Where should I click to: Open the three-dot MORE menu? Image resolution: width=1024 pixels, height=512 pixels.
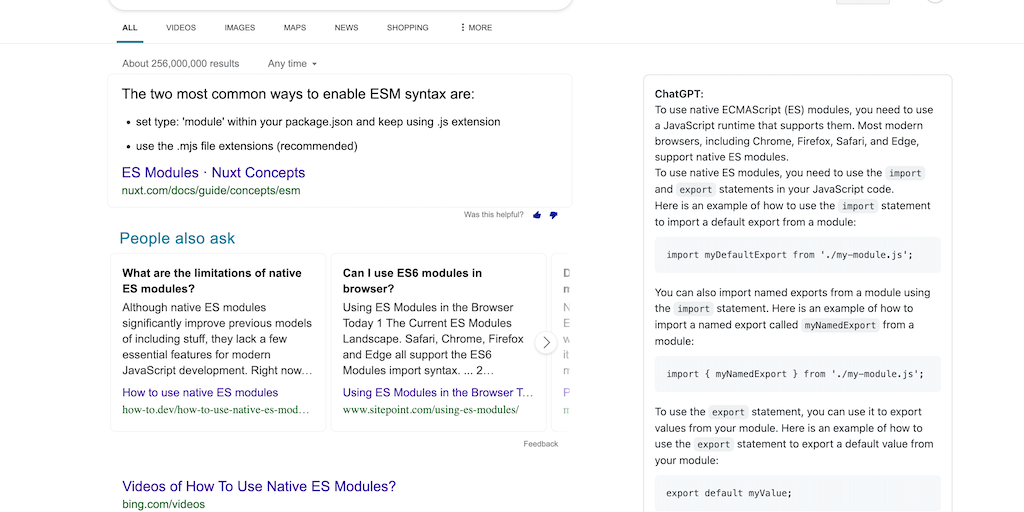tap(476, 28)
